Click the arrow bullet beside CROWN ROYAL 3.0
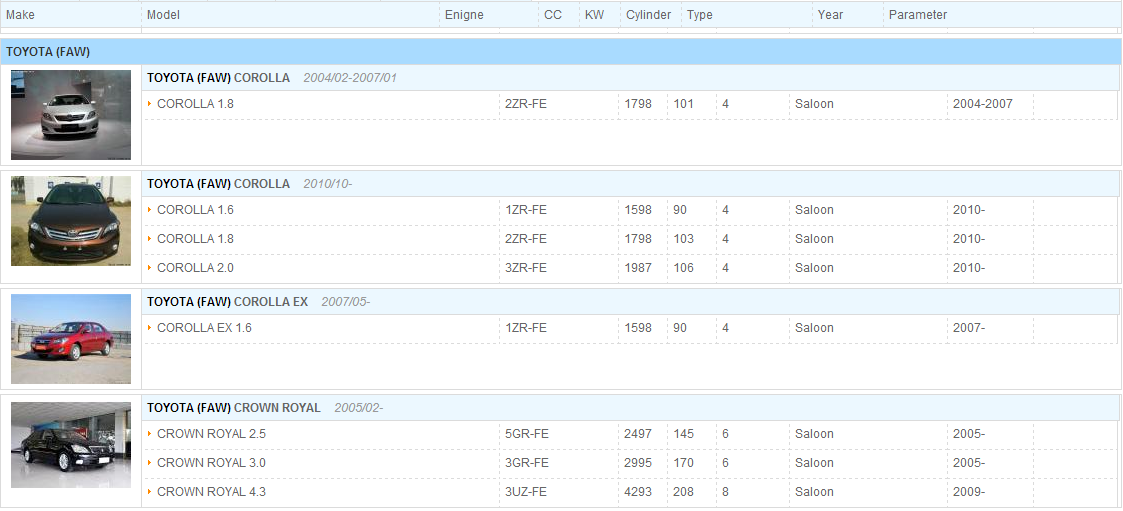The width and height of the screenshot is (1123, 511). (150, 463)
